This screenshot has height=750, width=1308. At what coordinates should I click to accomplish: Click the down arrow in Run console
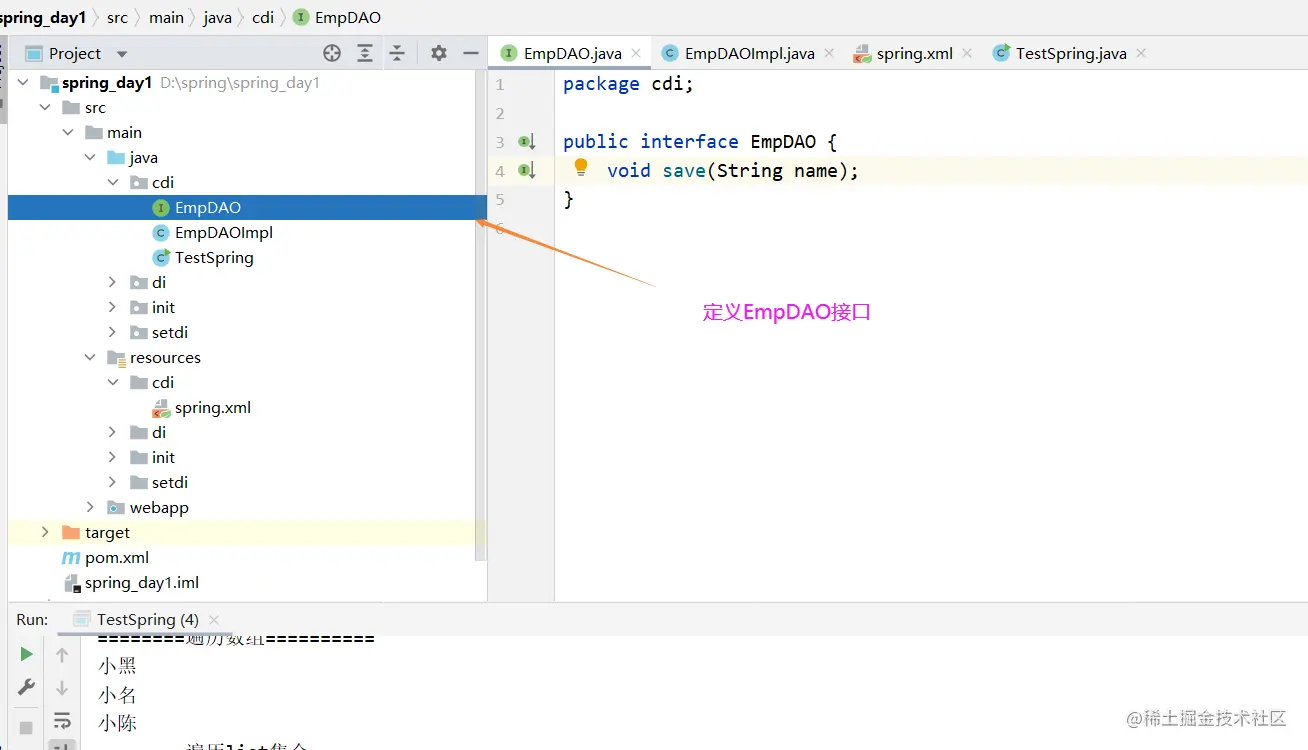point(62,688)
